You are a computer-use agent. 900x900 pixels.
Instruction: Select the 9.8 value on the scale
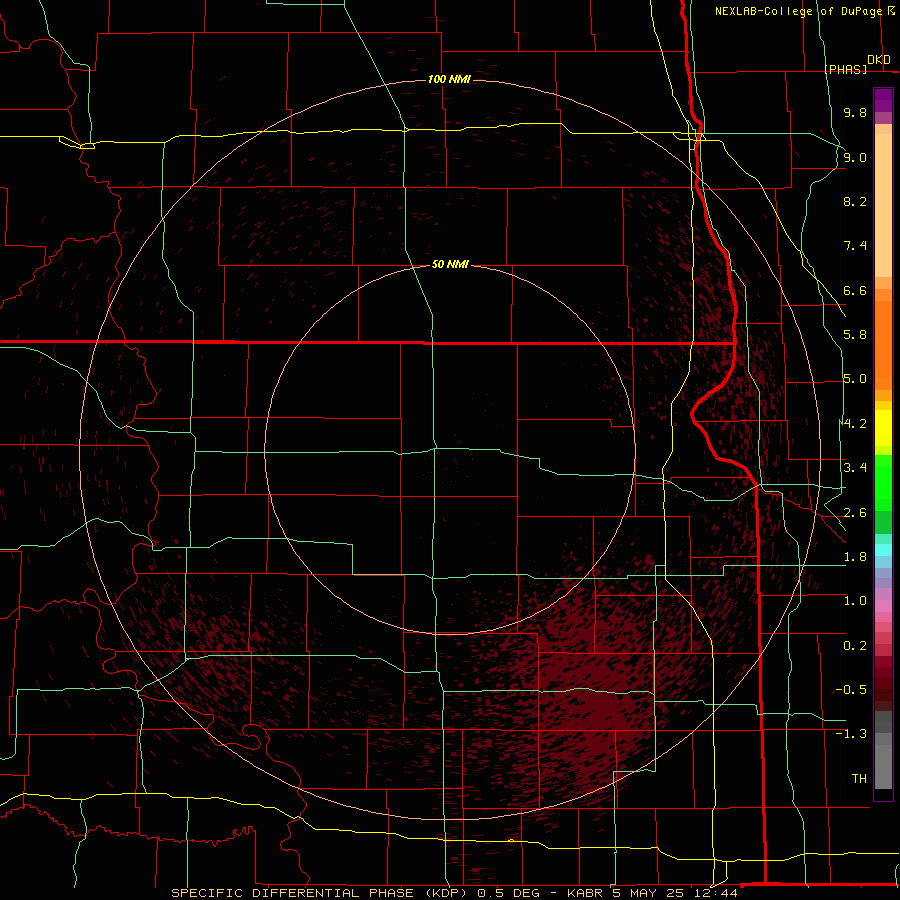855,112
